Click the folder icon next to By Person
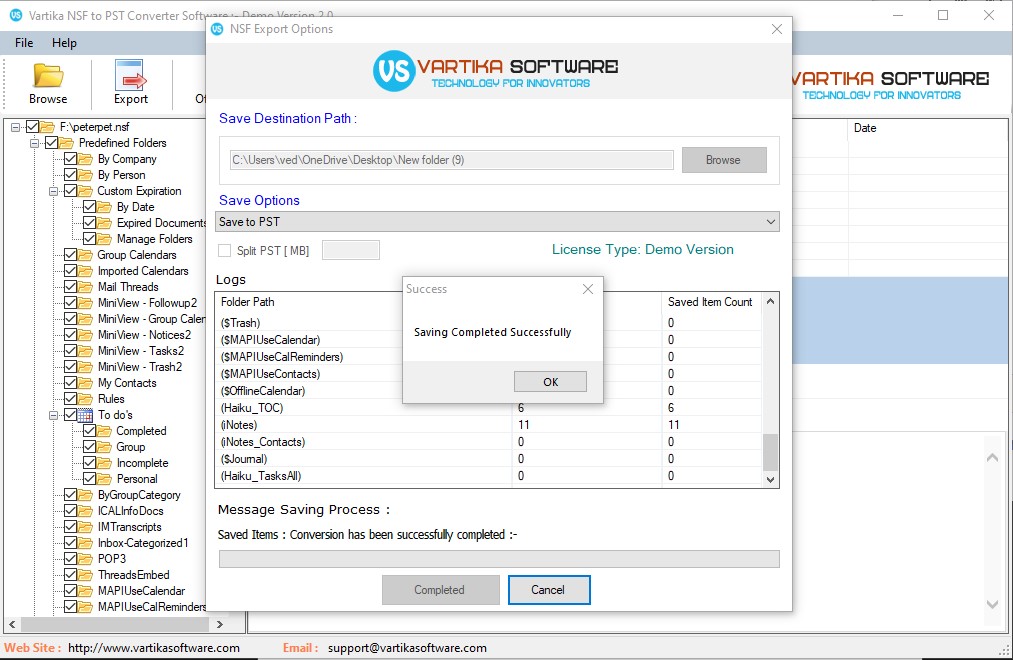This screenshot has height=660, width=1013. (85, 175)
